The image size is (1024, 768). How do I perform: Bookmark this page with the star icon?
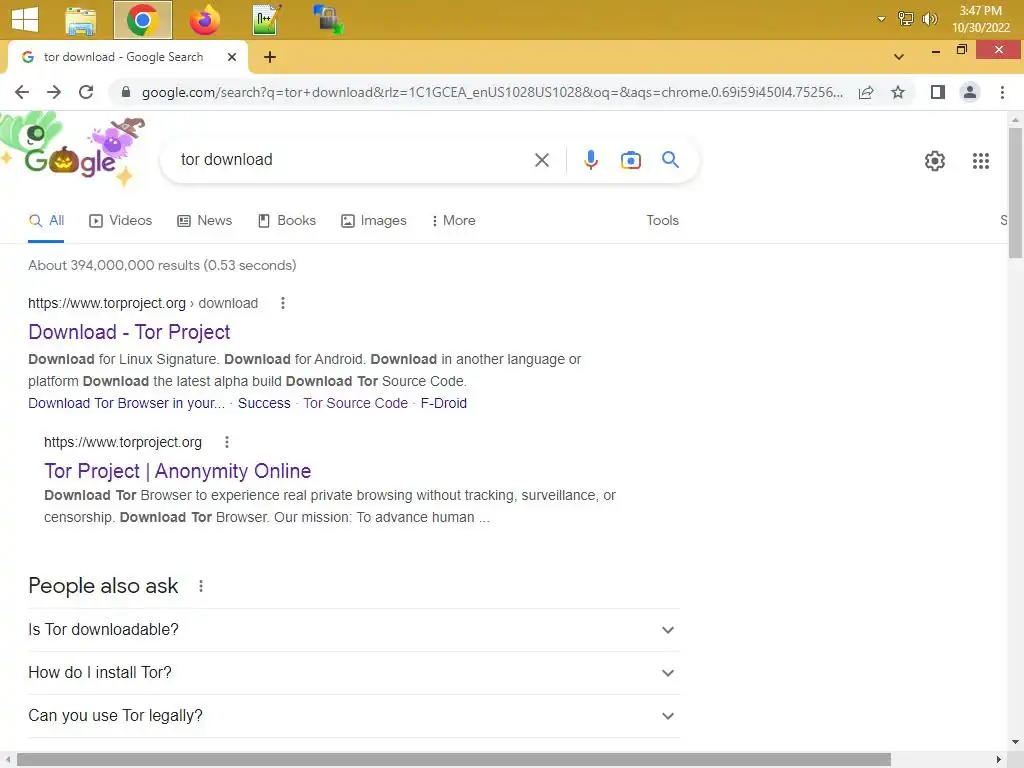click(x=898, y=92)
